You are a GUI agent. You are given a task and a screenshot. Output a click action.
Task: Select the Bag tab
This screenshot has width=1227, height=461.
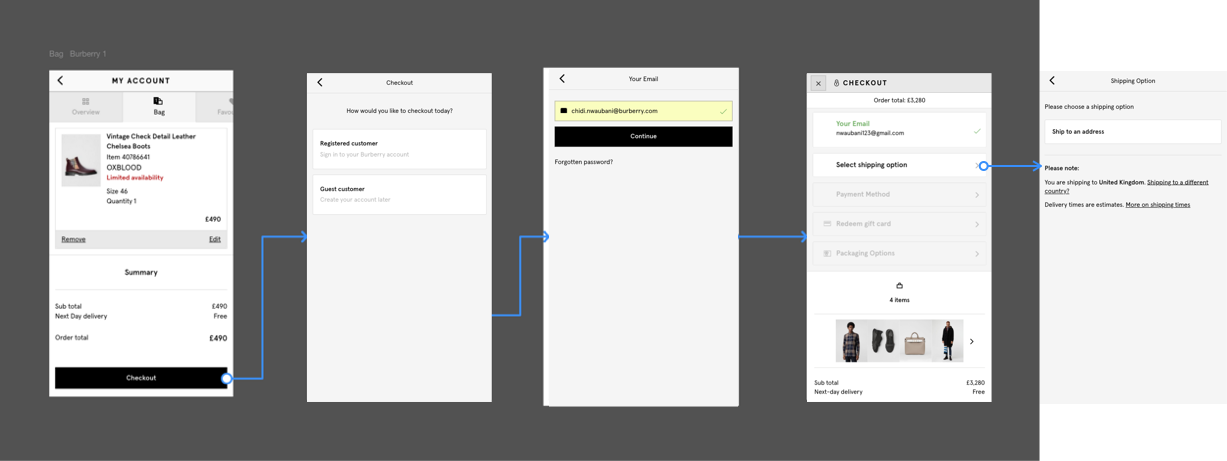point(159,107)
